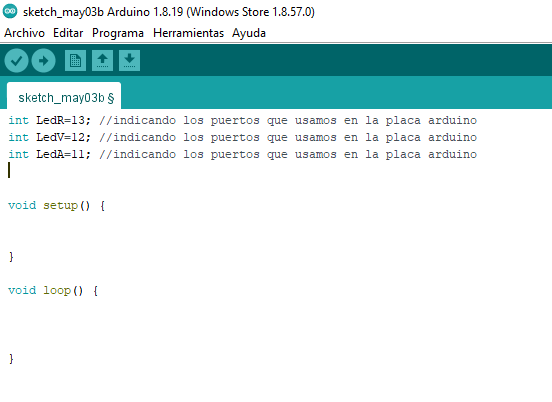This screenshot has width=552, height=402.
Task: Save the sketch with down-arrow icon
Action: (x=129, y=61)
